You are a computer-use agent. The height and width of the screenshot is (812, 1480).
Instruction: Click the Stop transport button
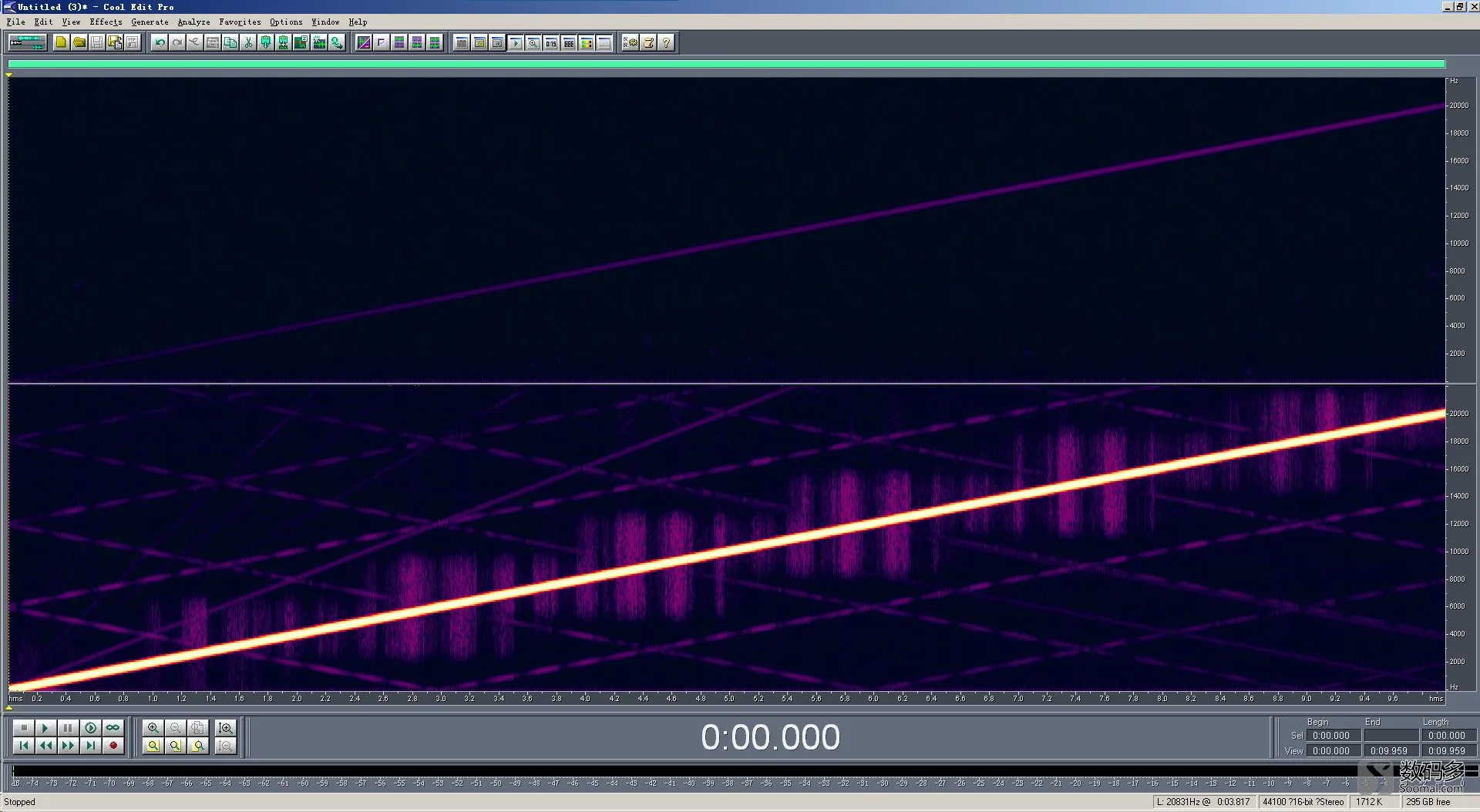point(23,727)
